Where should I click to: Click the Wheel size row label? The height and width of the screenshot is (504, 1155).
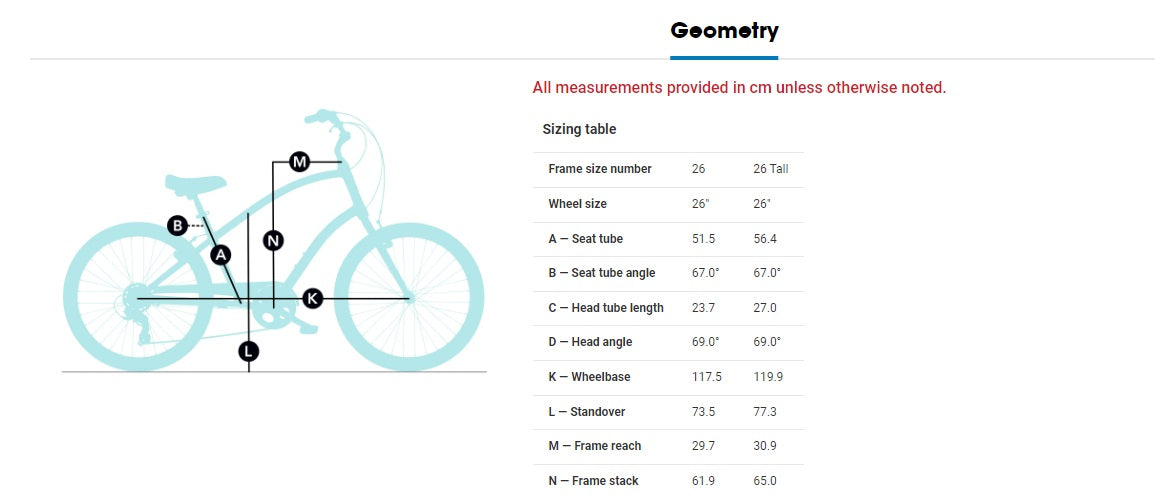click(x=577, y=204)
